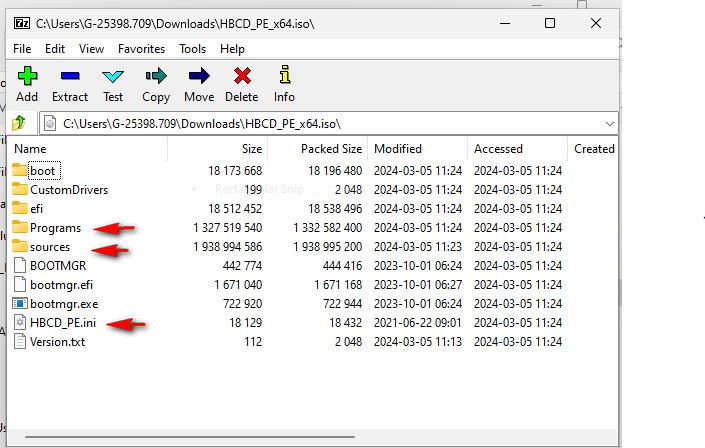Select the bootmgr.exe file name
The height and width of the screenshot is (448, 705).
coord(64,304)
